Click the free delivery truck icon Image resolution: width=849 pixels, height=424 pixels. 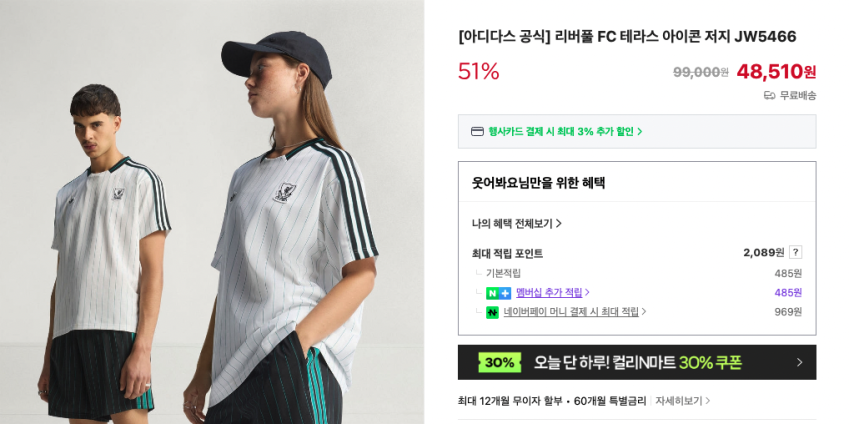click(x=769, y=96)
